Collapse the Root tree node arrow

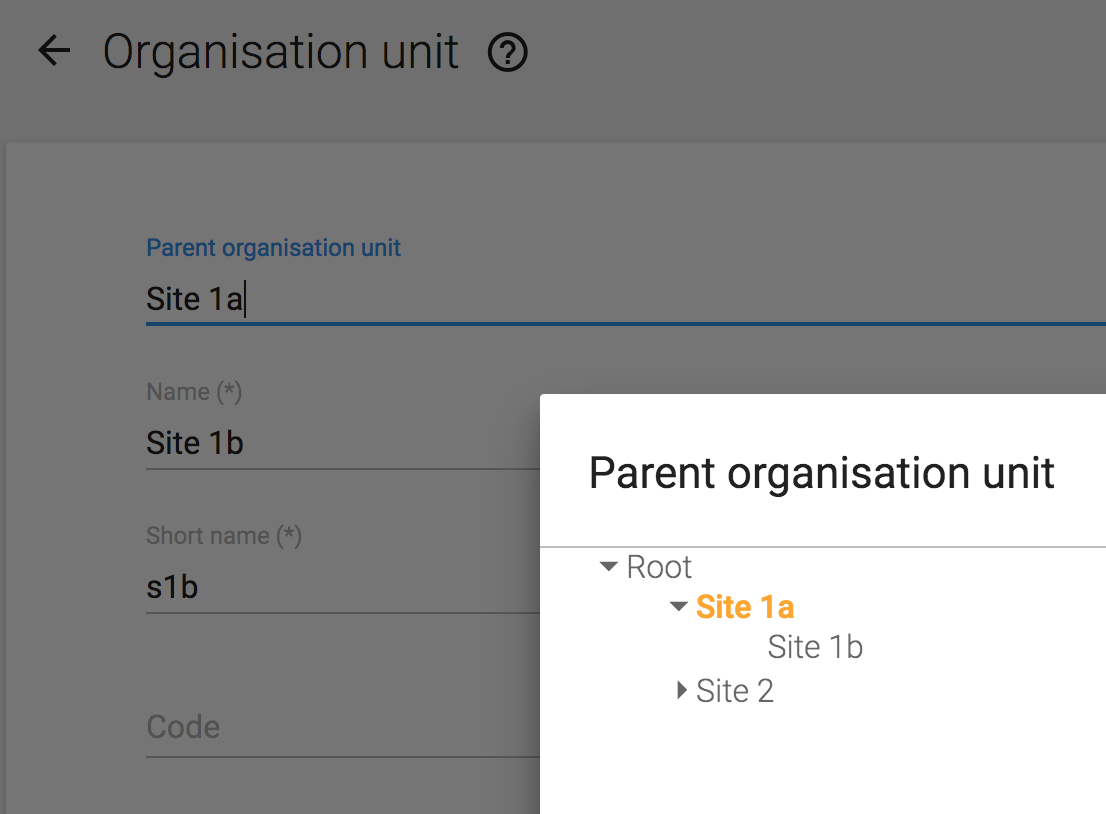click(x=608, y=567)
